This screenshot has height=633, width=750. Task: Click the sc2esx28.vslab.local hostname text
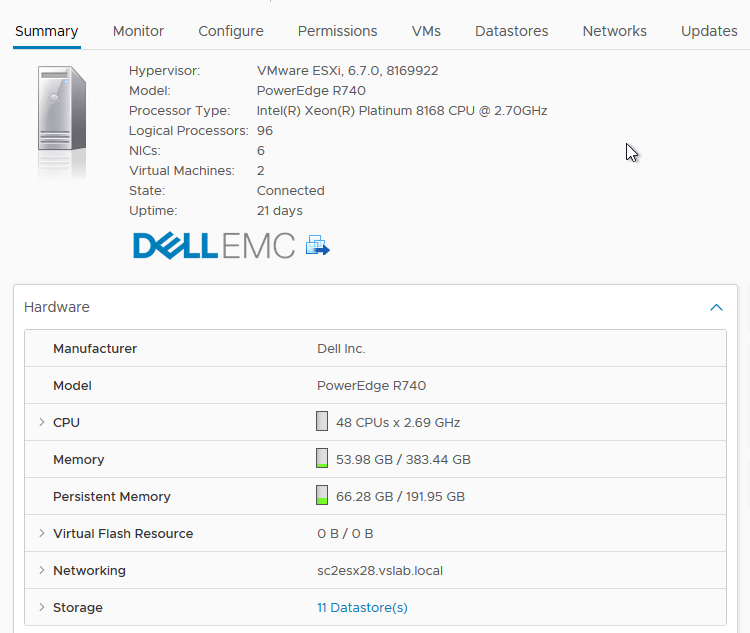[x=380, y=570]
